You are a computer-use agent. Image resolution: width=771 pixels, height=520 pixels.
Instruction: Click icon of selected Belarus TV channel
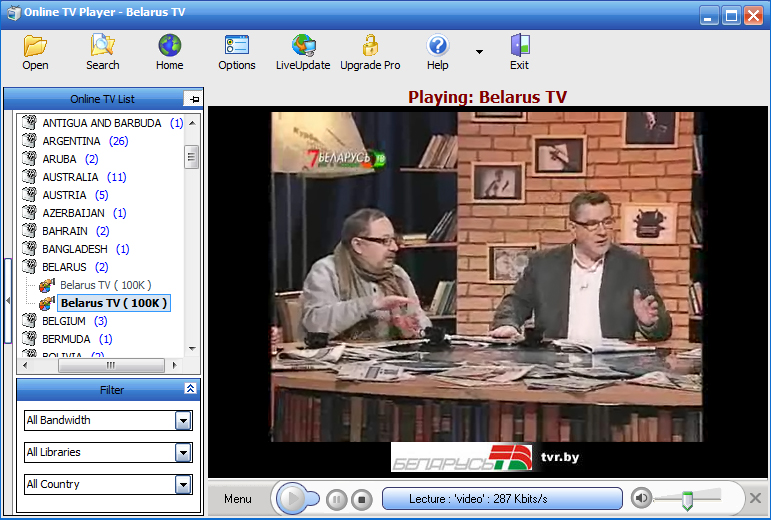point(47,303)
